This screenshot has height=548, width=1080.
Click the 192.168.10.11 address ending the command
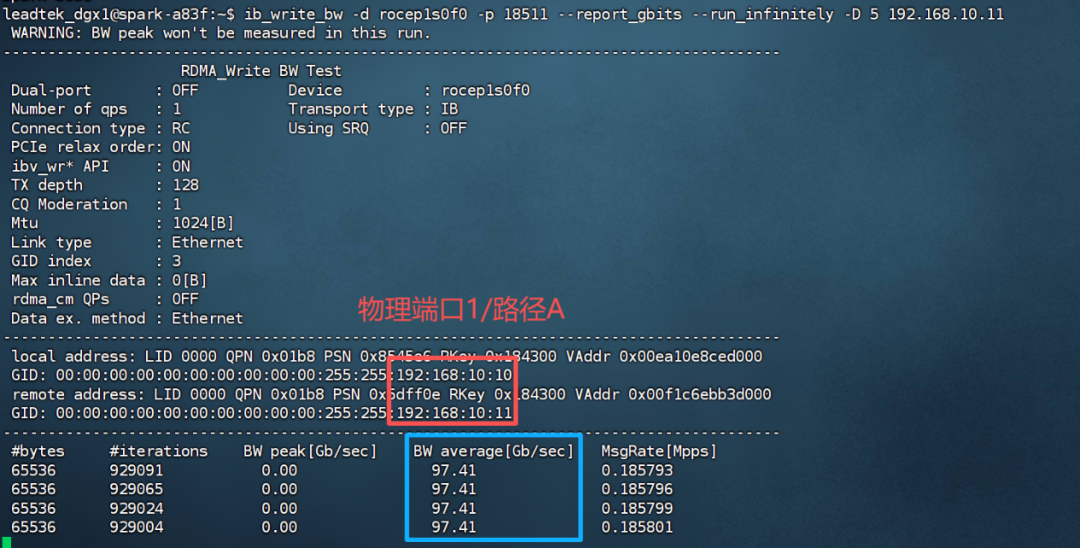pyautogui.click(x=945, y=14)
